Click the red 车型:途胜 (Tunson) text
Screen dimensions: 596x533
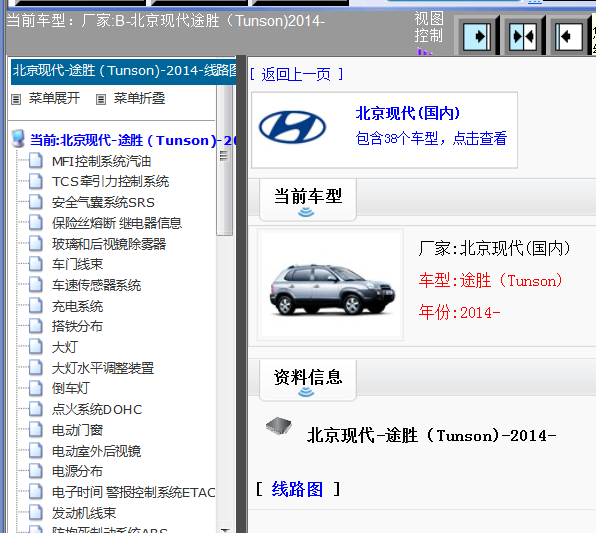coord(491,281)
